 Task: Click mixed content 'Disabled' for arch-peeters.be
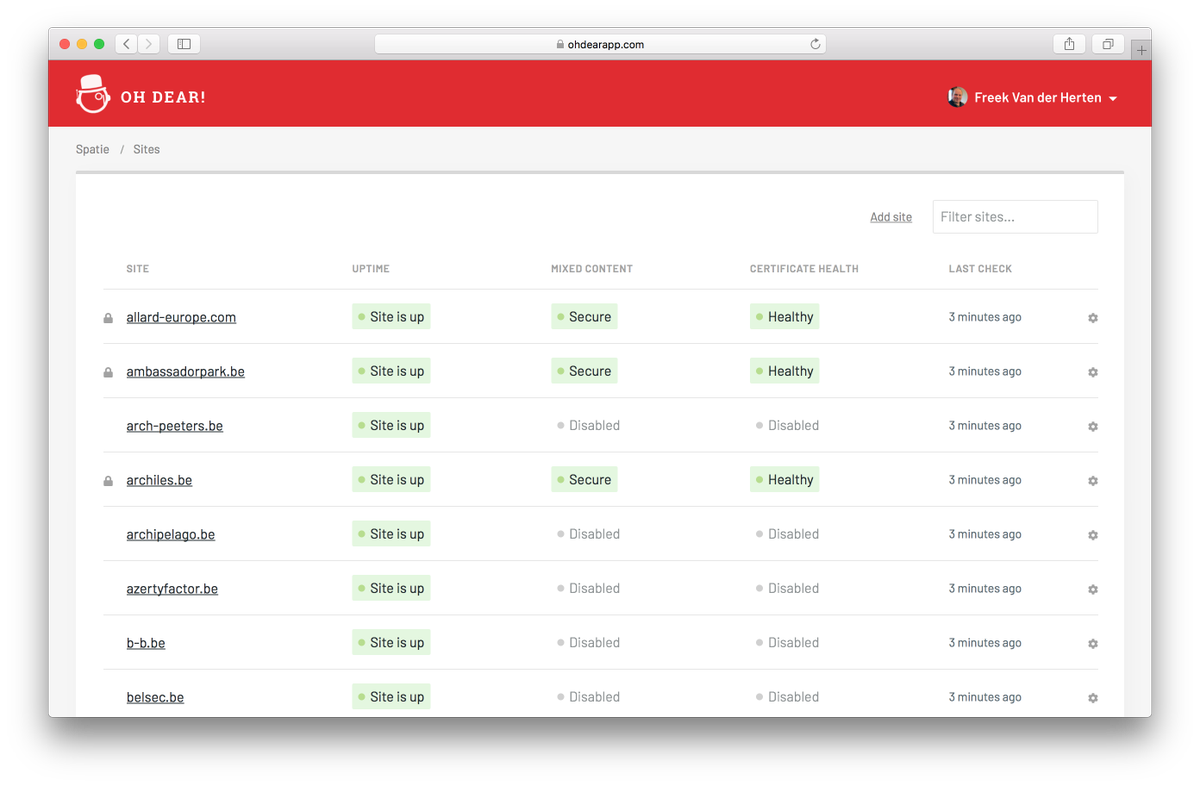[588, 425]
